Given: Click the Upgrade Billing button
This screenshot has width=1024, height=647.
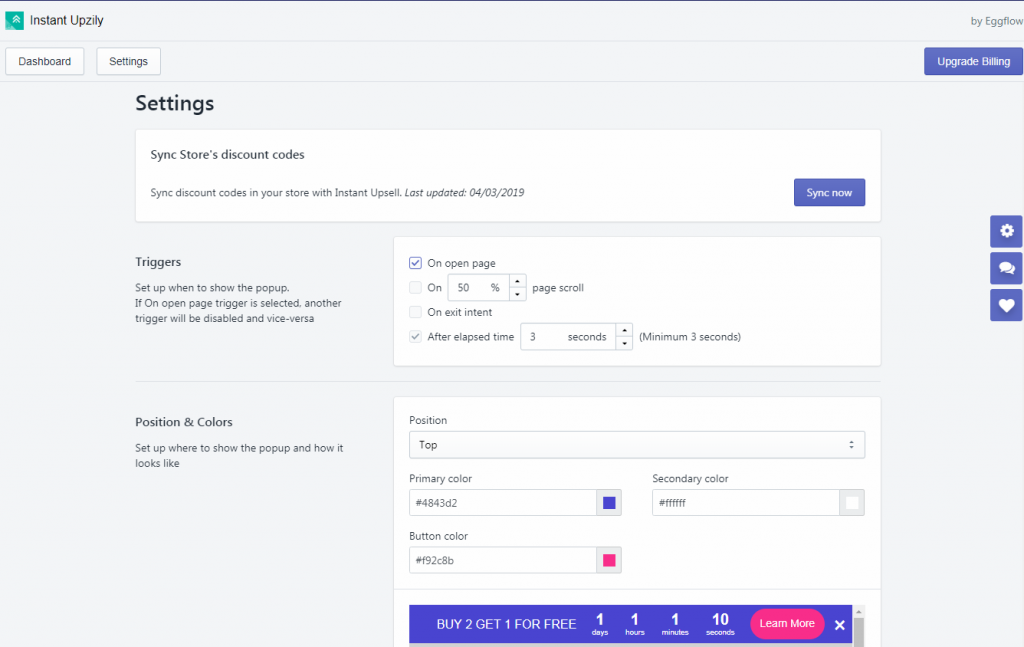Looking at the screenshot, I should pos(973,61).
